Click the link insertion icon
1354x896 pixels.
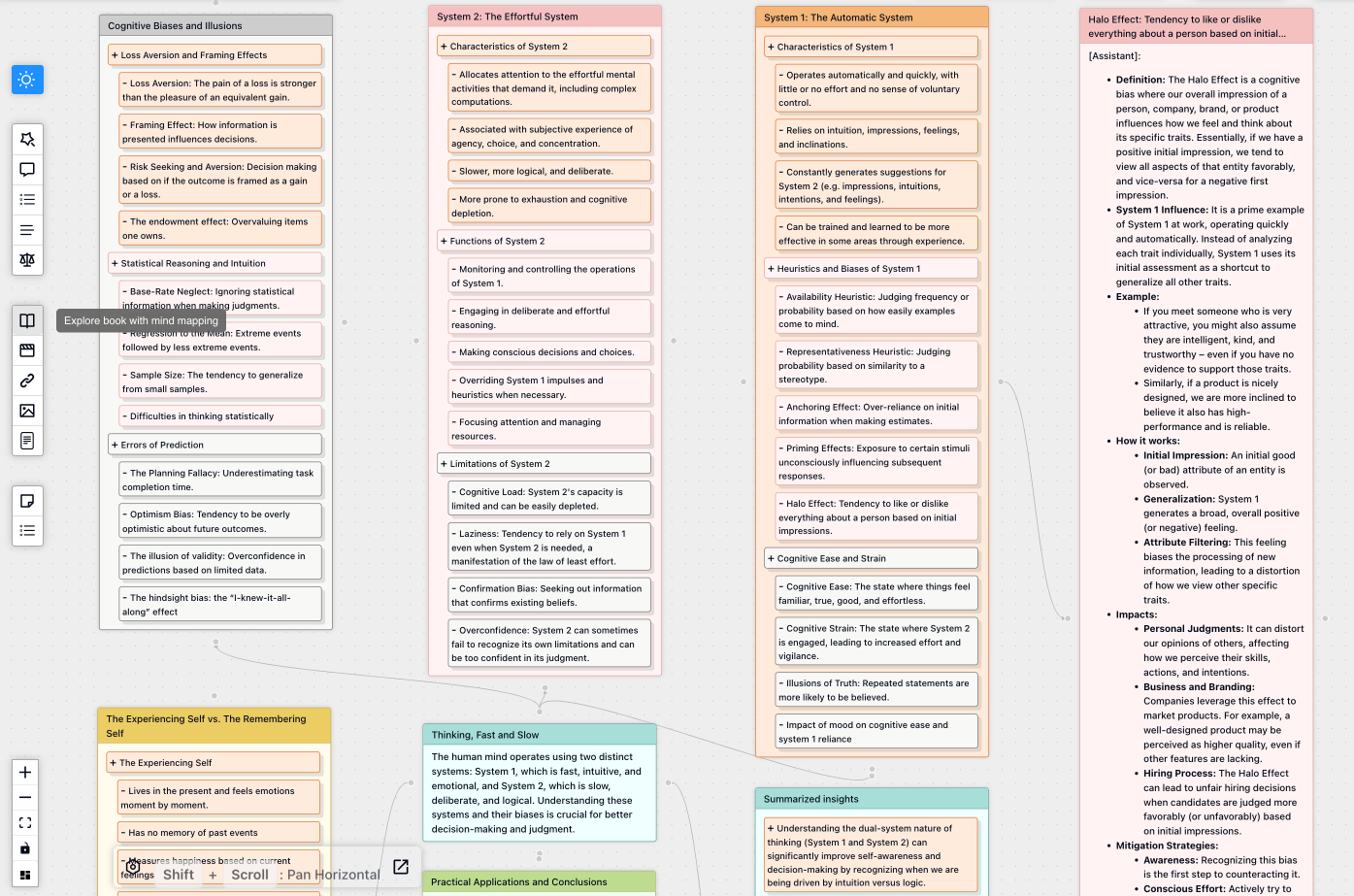pyautogui.click(x=26, y=380)
